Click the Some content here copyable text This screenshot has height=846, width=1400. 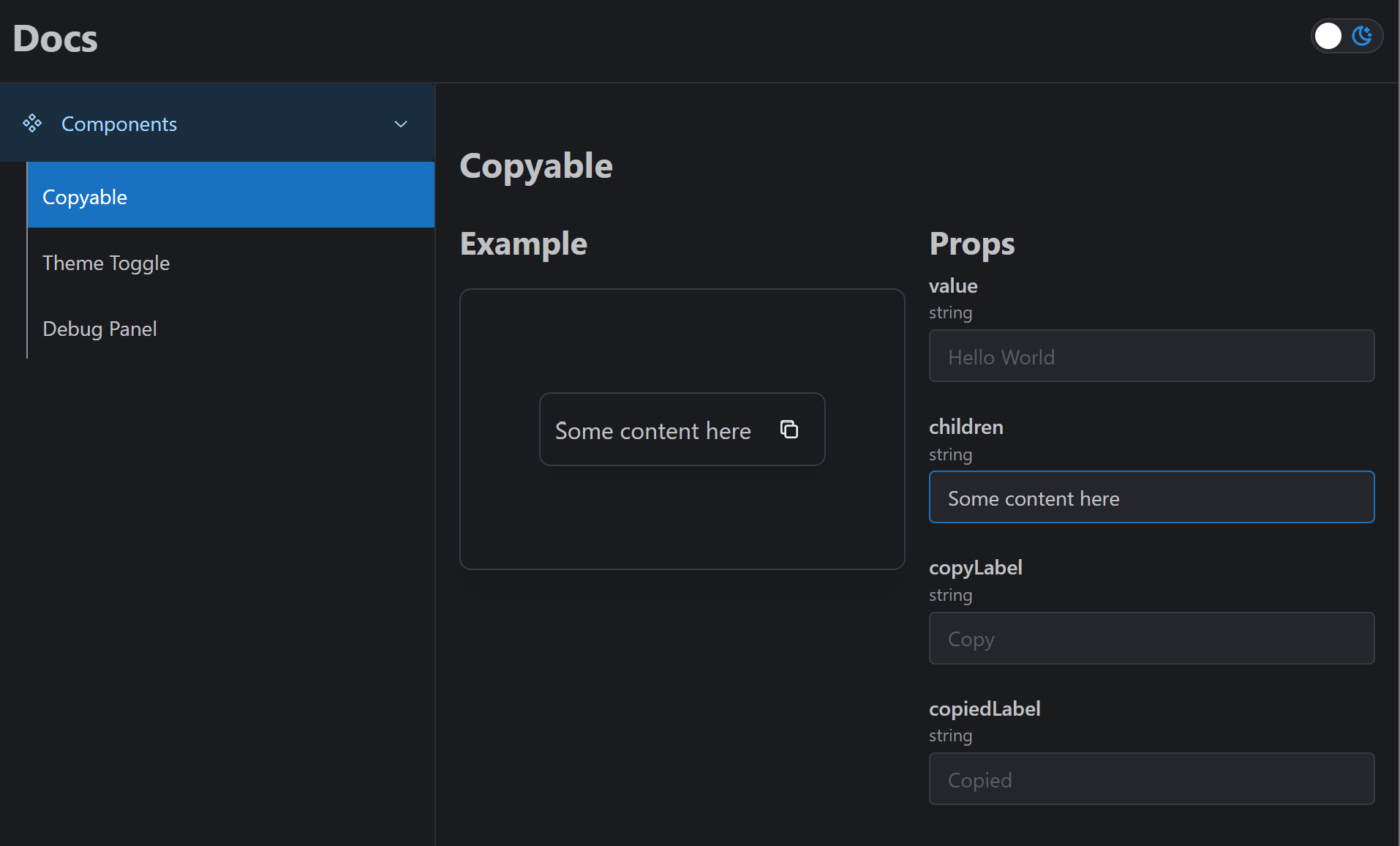tap(652, 431)
